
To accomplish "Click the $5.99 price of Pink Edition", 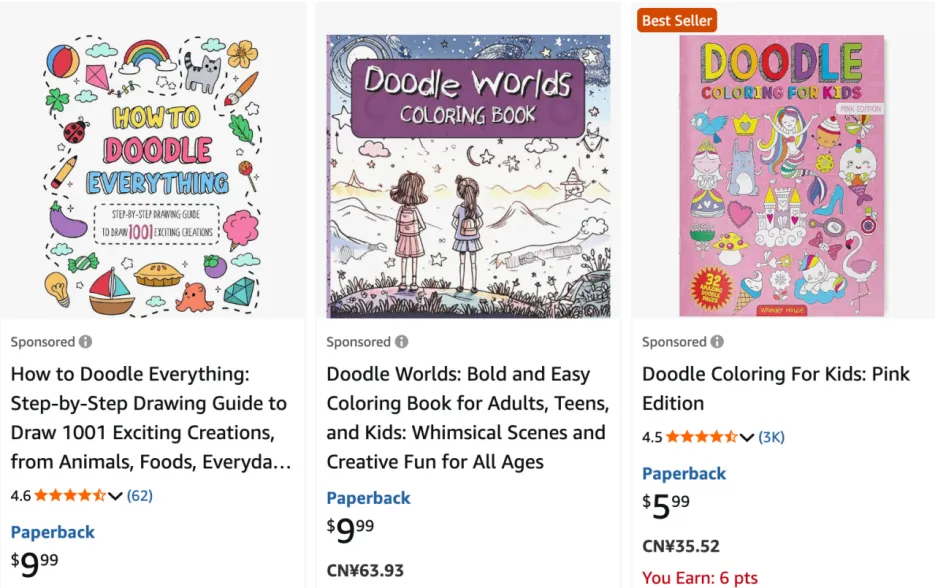I will pyautogui.click(x=666, y=507).
